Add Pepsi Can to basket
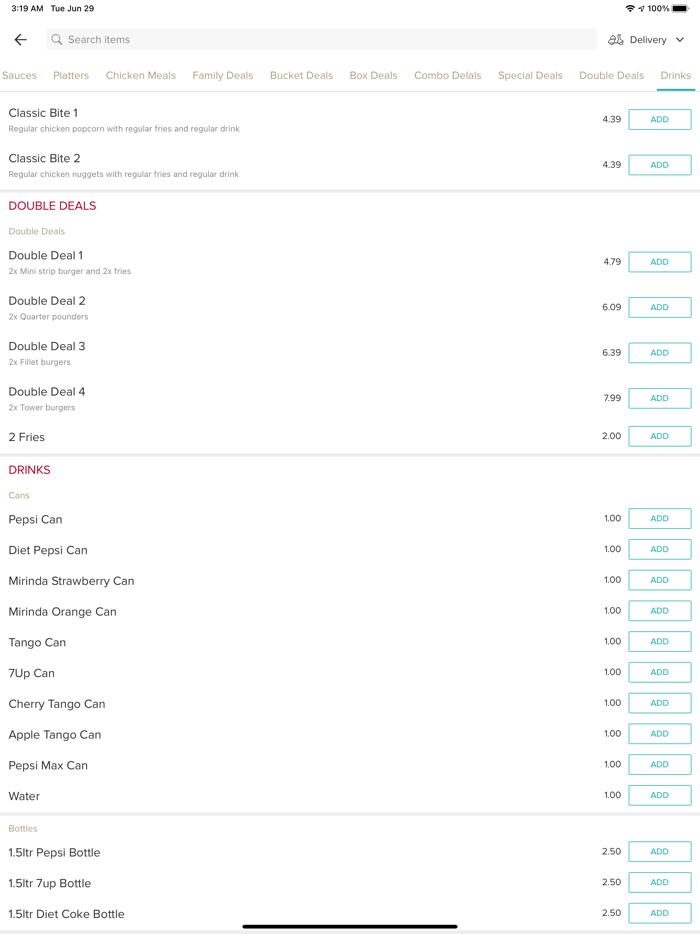700x934 pixels. click(x=659, y=519)
